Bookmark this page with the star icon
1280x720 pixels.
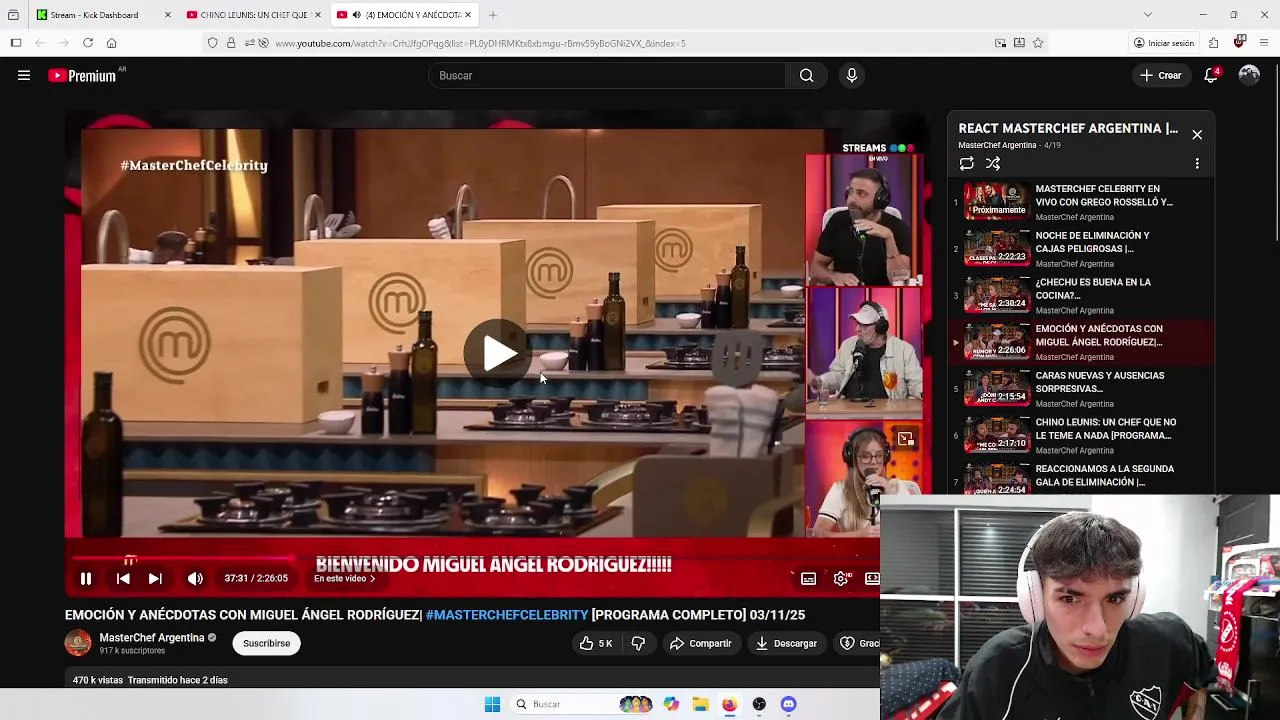tap(1038, 43)
